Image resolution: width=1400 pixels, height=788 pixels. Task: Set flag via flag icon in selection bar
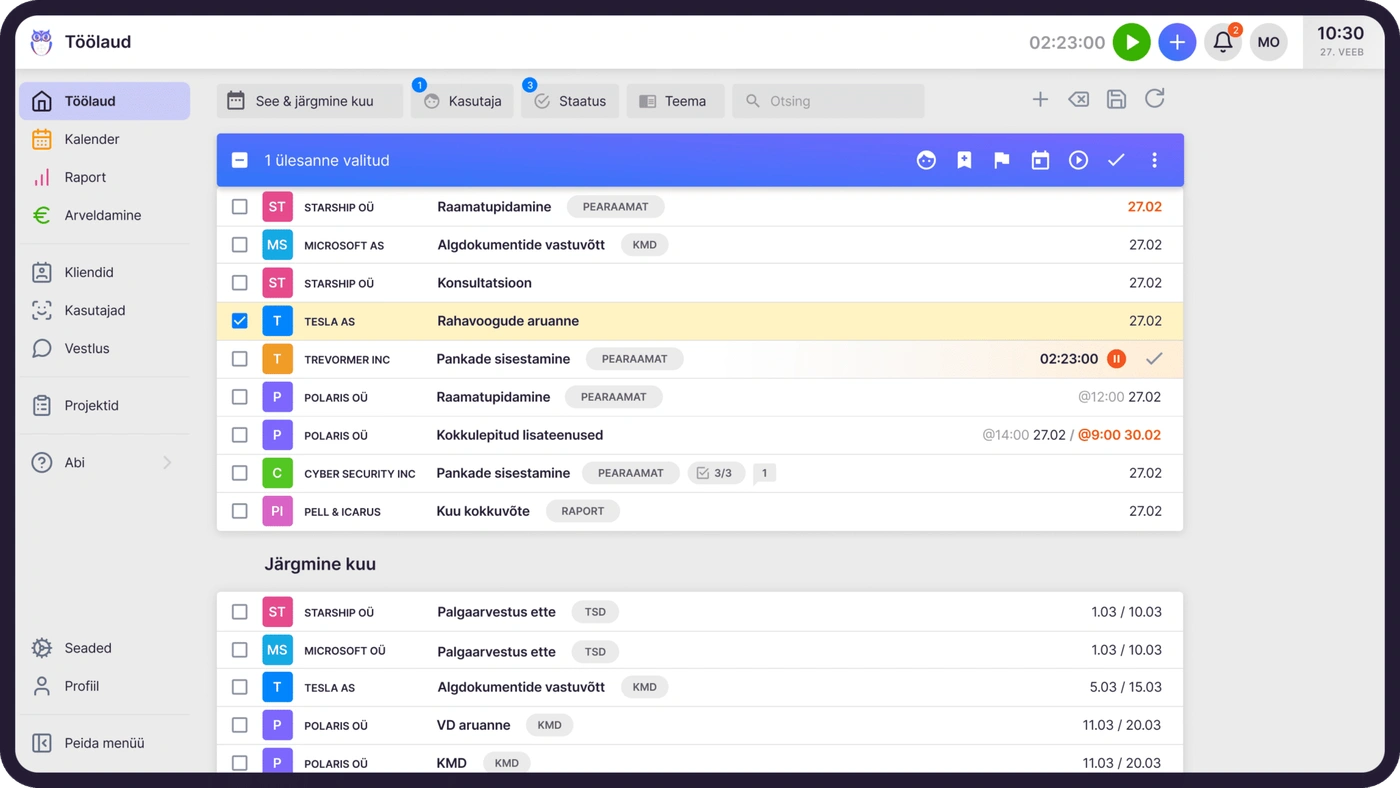tap(1002, 160)
